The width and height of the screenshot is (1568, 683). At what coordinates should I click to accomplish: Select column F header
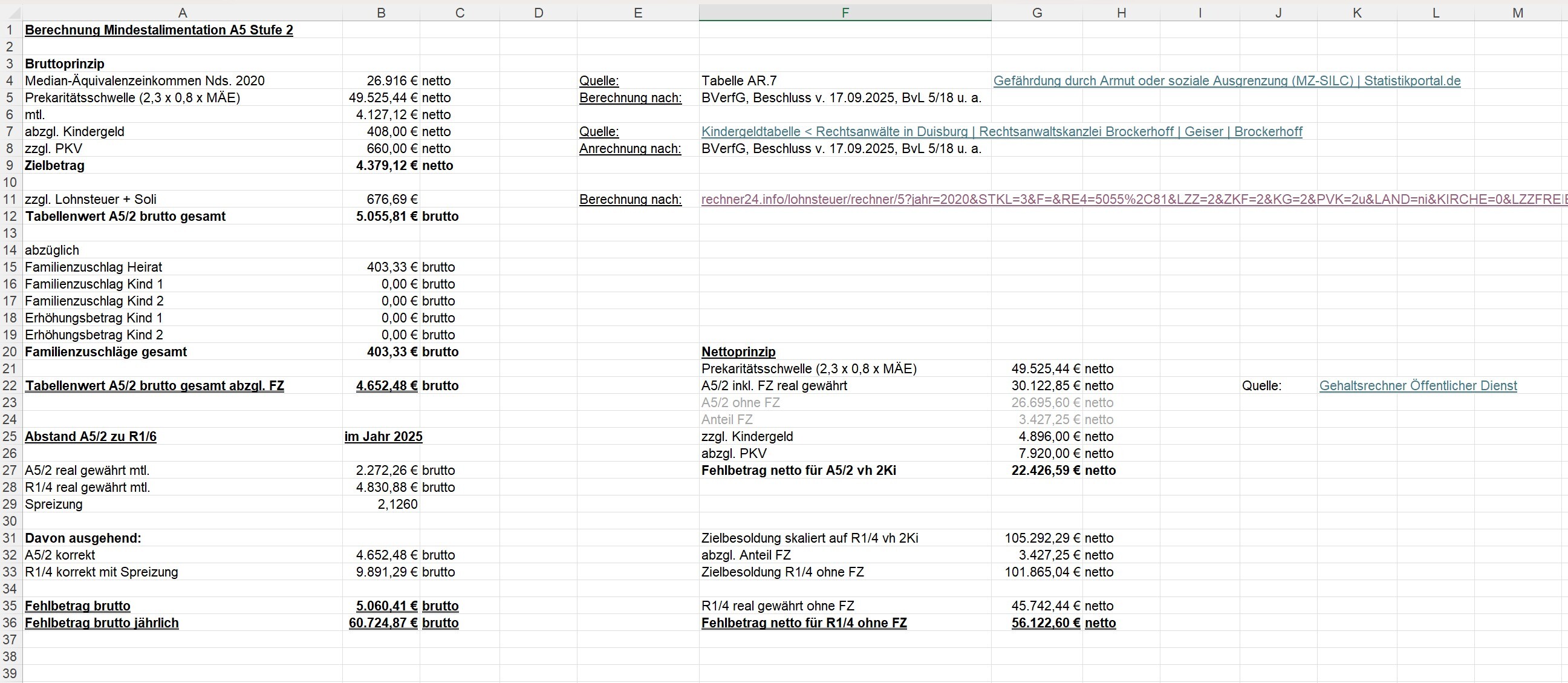pos(845,13)
